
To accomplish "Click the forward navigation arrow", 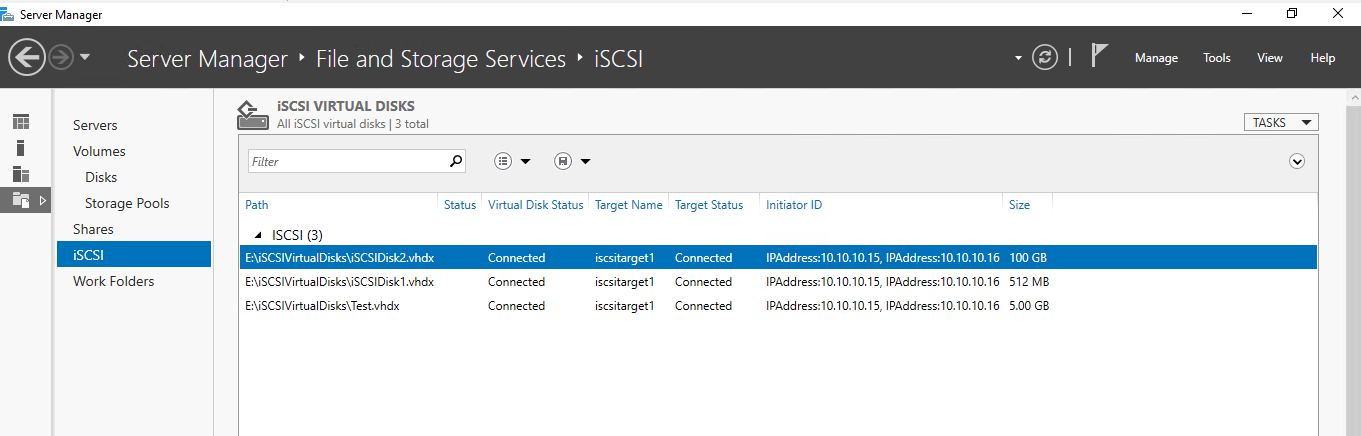I will pyautogui.click(x=61, y=57).
